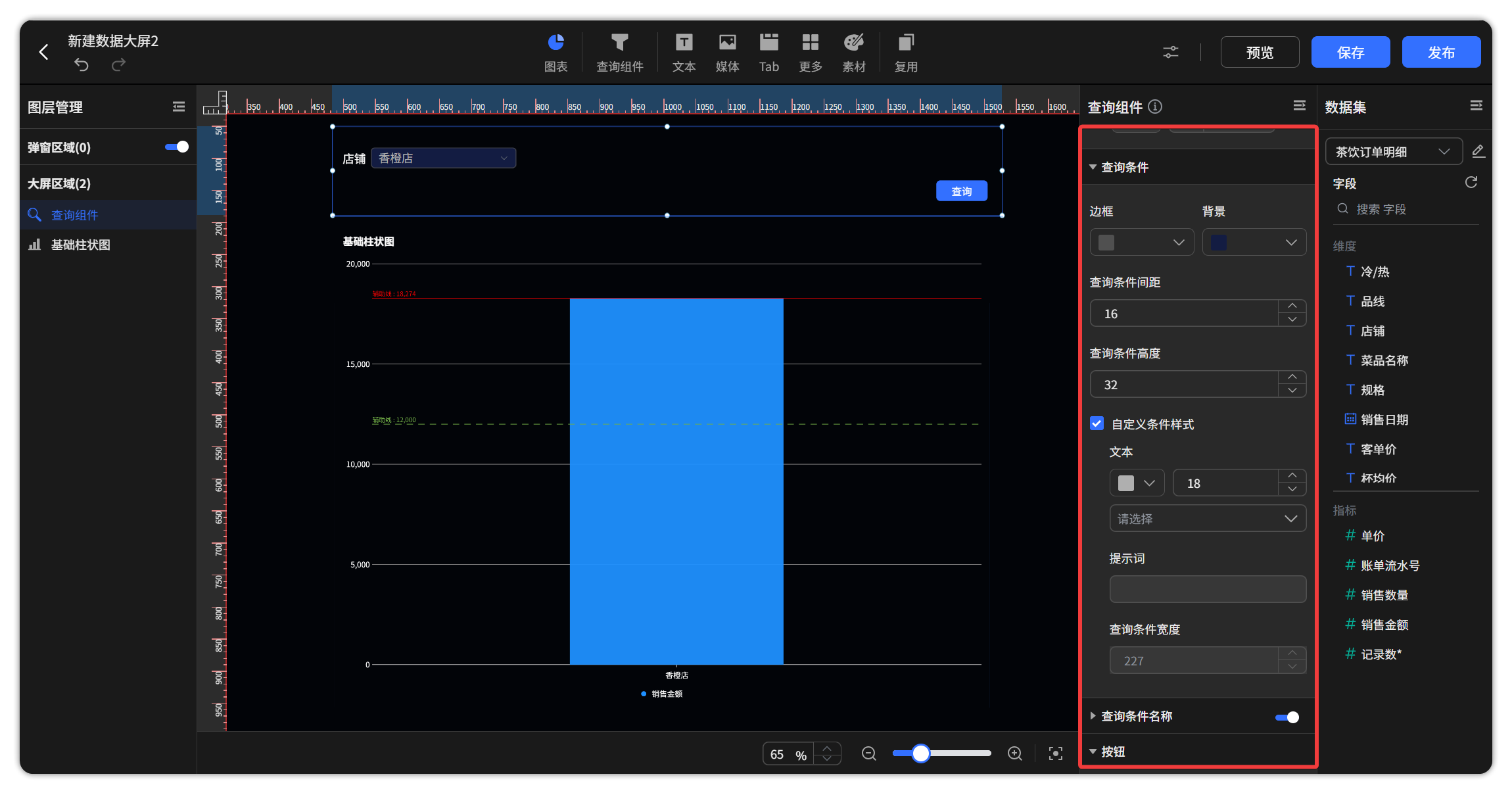Click the 搜索字段 search box
The image size is (1512, 787).
(1406, 209)
